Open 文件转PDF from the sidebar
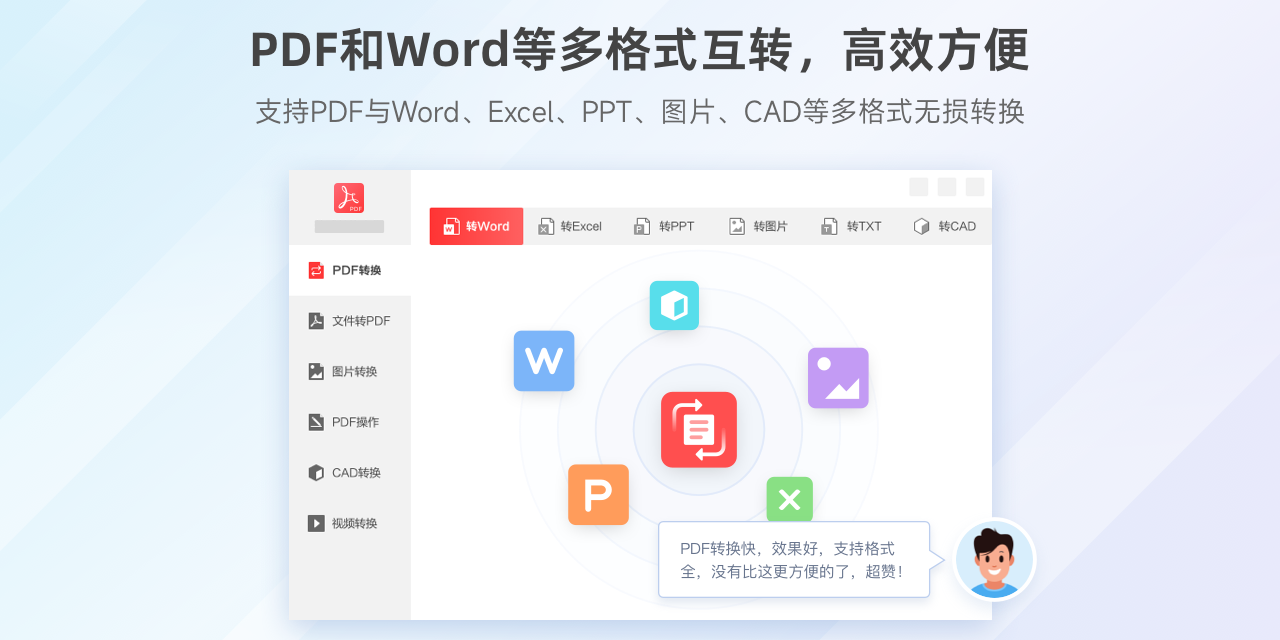 click(315, 320)
